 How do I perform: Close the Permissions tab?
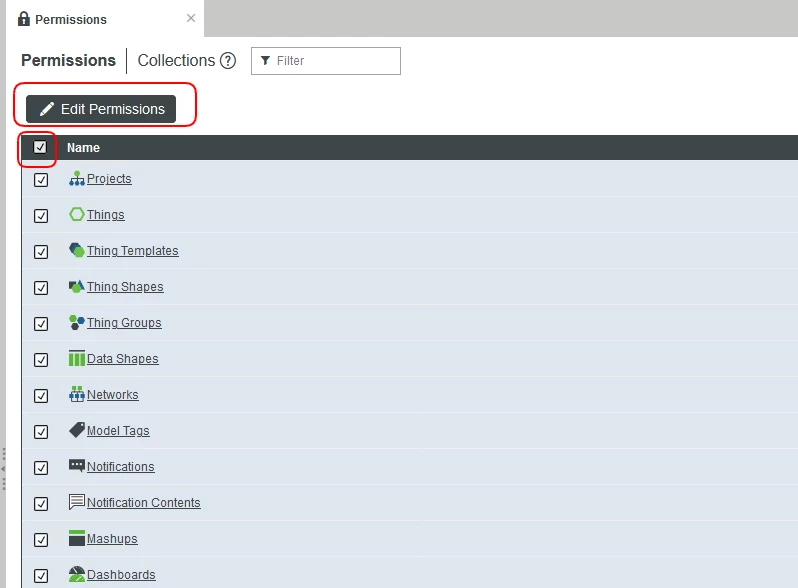[191, 18]
